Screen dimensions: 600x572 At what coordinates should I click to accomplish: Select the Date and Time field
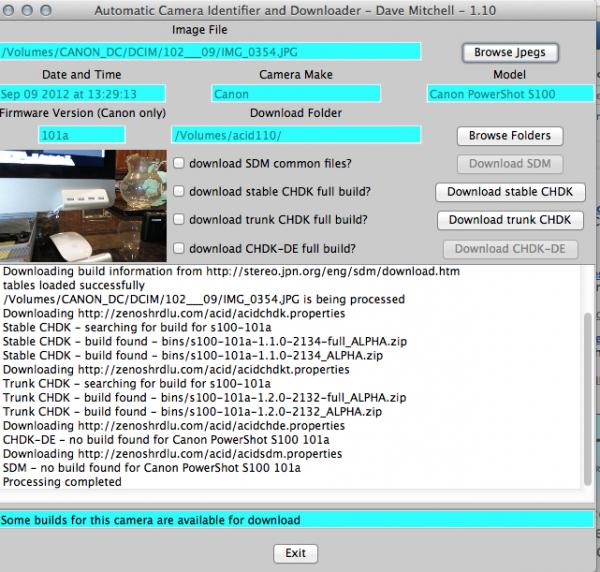(82, 94)
